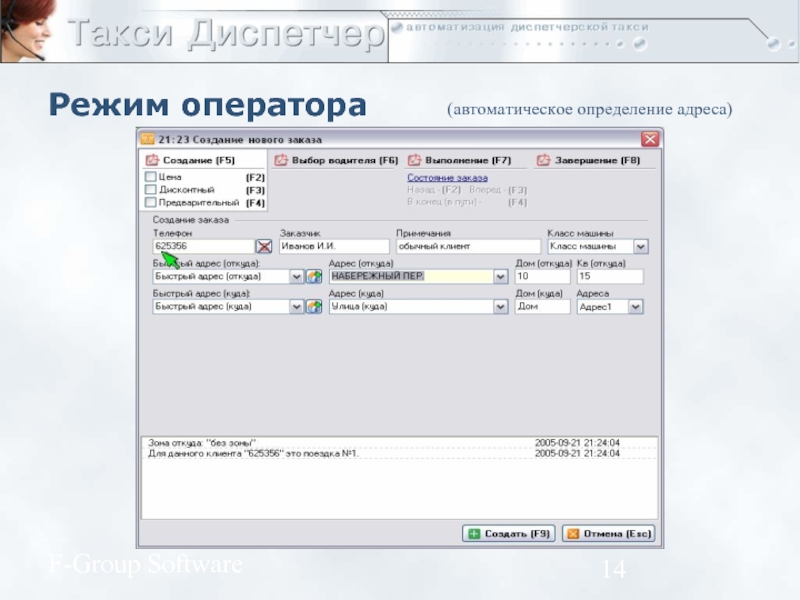Click the order window title bar icon
The width and height of the screenshot is (800, 600).
coord(147,139)
